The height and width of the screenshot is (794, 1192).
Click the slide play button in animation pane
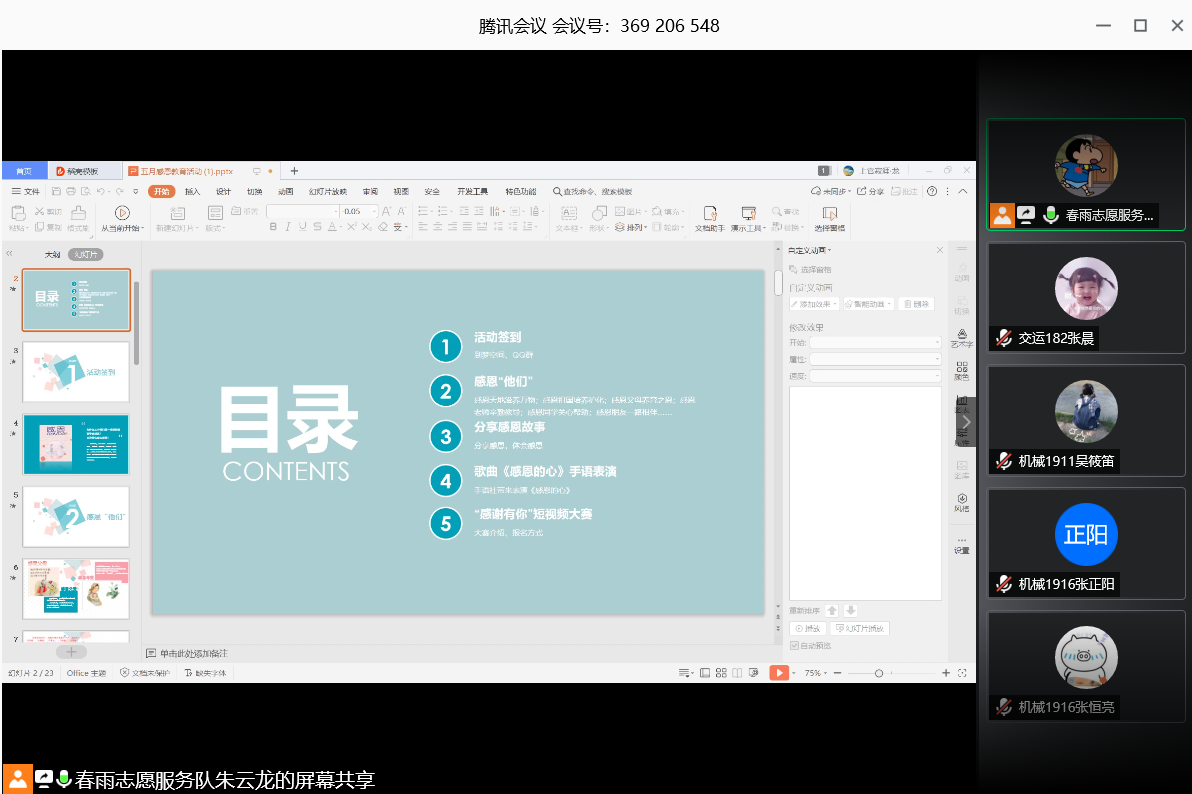click(808, 628)
